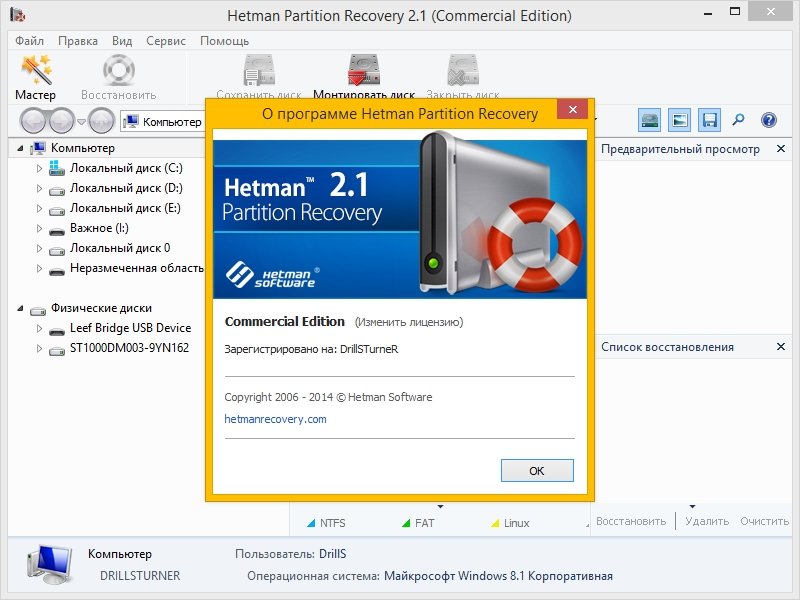Click the back navigation arrow
Screen dimensions: 800x600
click(34, 121)
